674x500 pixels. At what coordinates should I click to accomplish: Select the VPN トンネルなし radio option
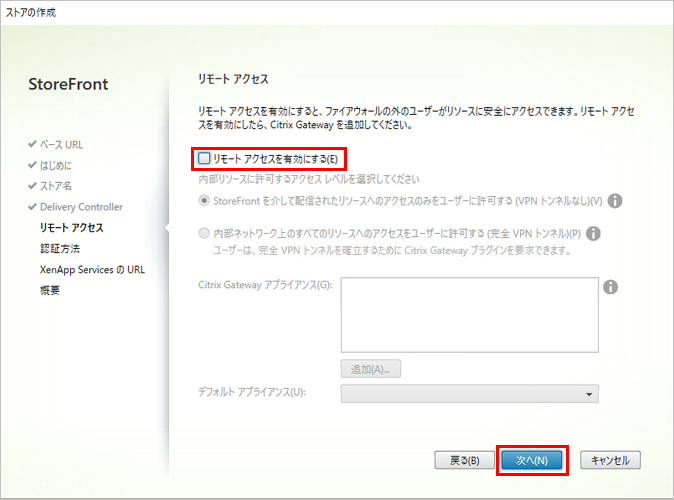click(205, 201)
